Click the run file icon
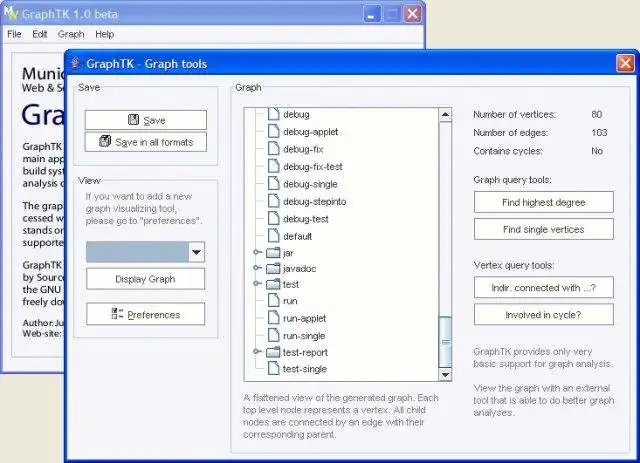The image size is (640, 463). pyautogui.click(x=273, y=301)
